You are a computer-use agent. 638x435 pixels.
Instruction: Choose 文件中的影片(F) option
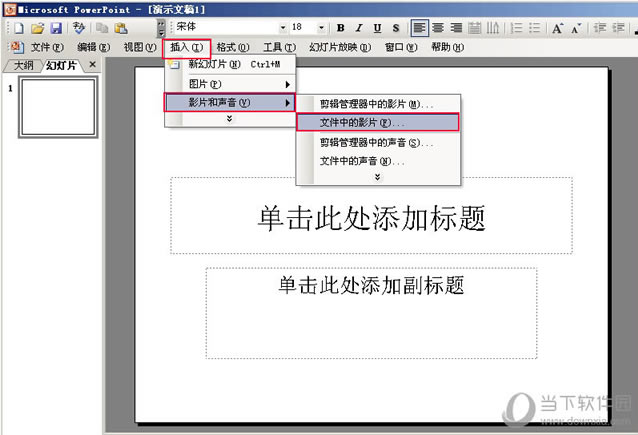coord(378,122)
